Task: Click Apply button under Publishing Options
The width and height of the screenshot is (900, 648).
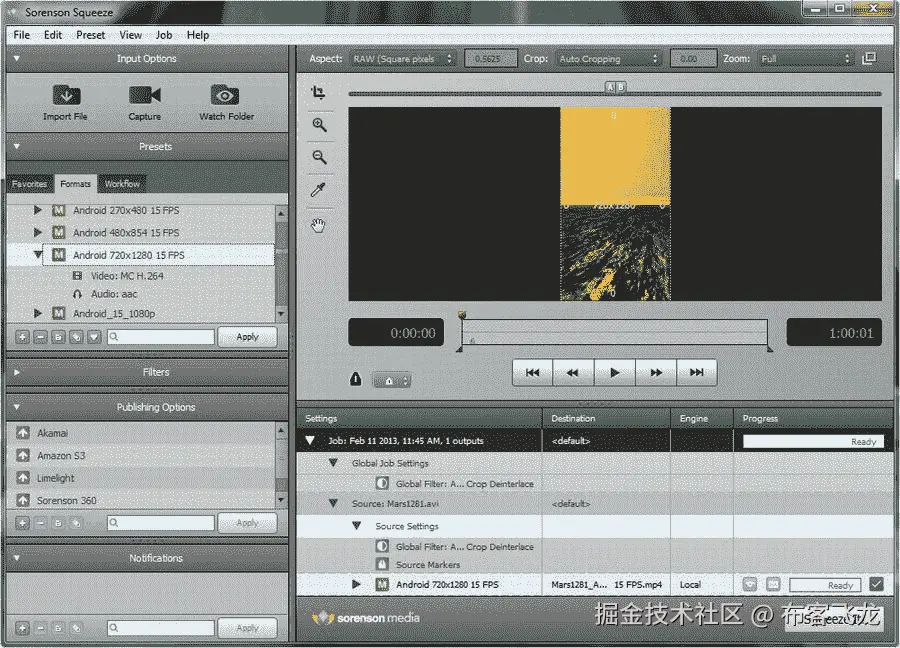Action: pyautogui.click(x=247, y=523)
